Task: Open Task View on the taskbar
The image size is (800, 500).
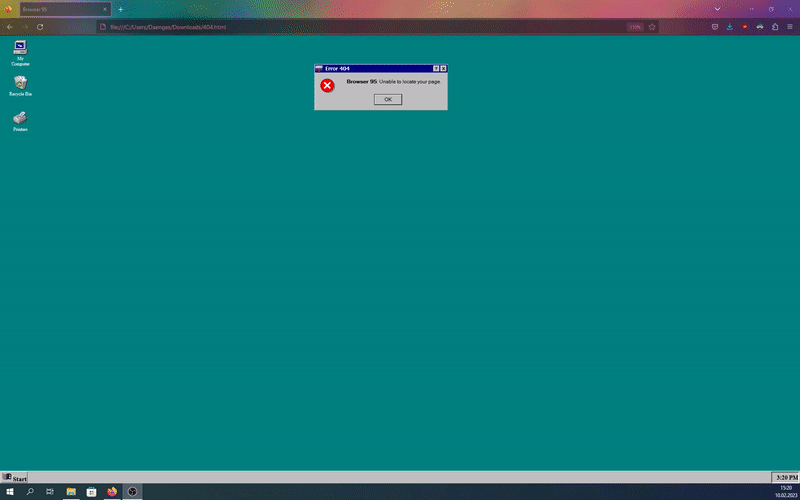Action: (x=50, y=492)
